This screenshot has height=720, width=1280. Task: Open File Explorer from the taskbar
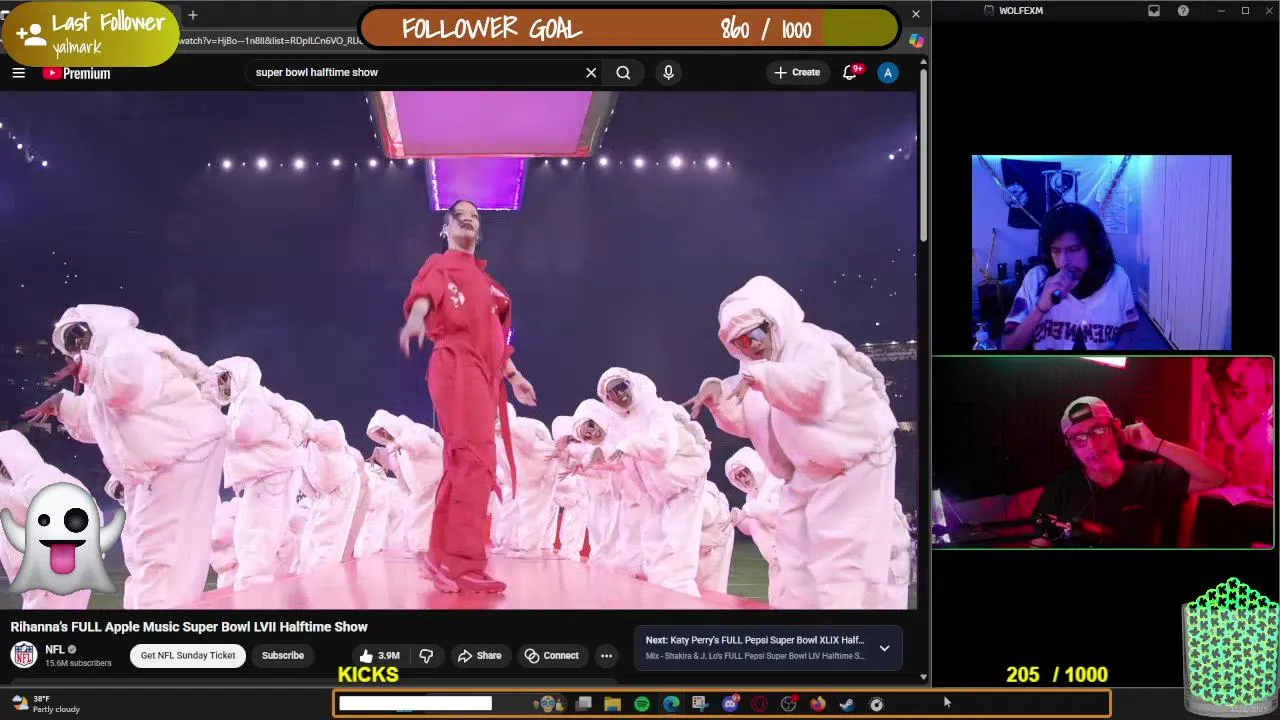[613, 704]
